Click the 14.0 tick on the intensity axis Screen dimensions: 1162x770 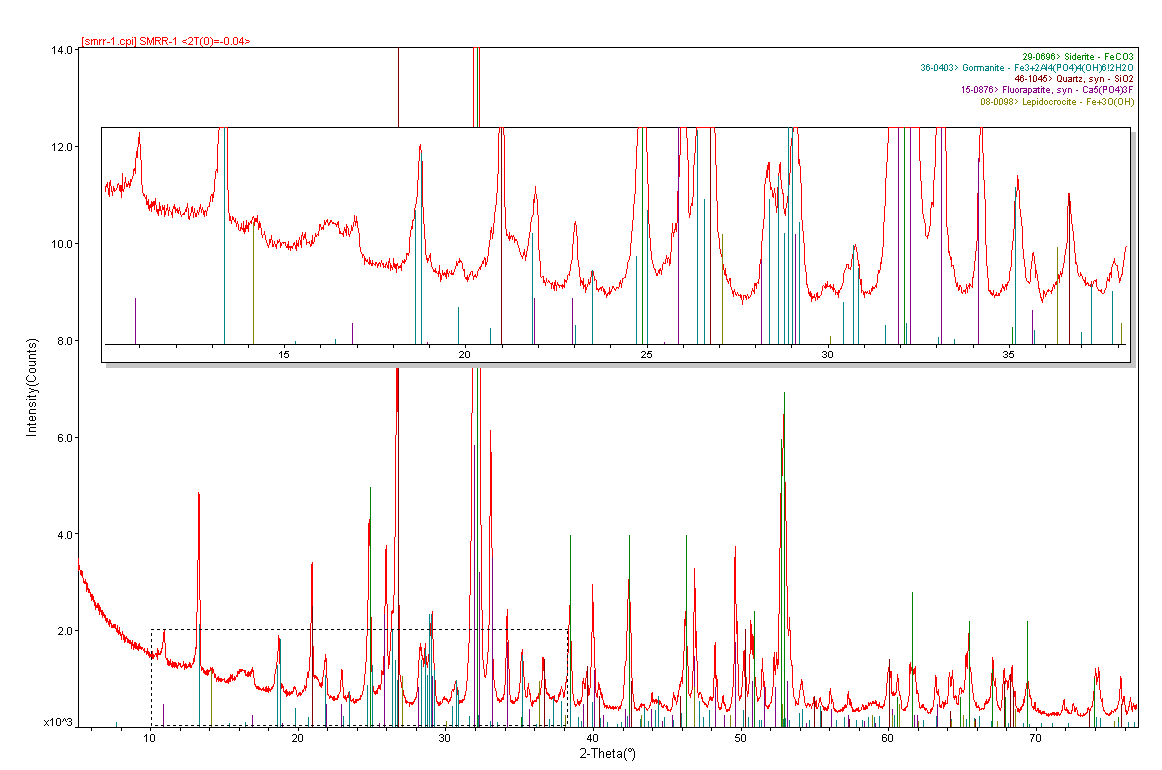[66, 49]
